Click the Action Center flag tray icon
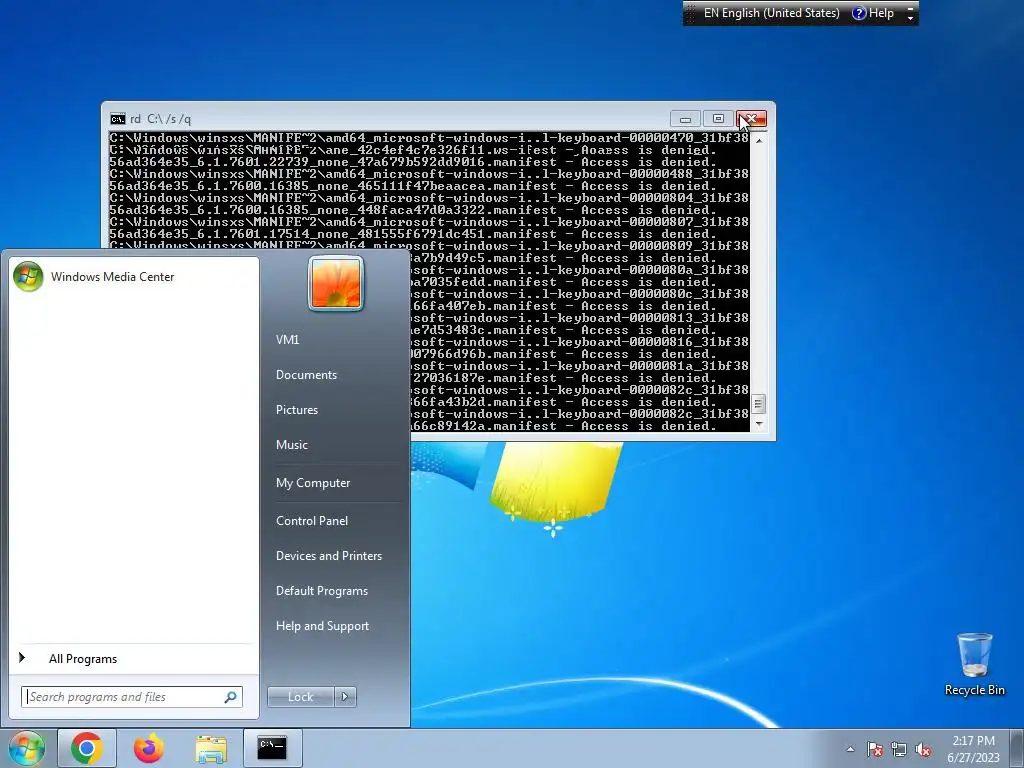Viewport: 1024px width, 768px height. coord(875,749)
